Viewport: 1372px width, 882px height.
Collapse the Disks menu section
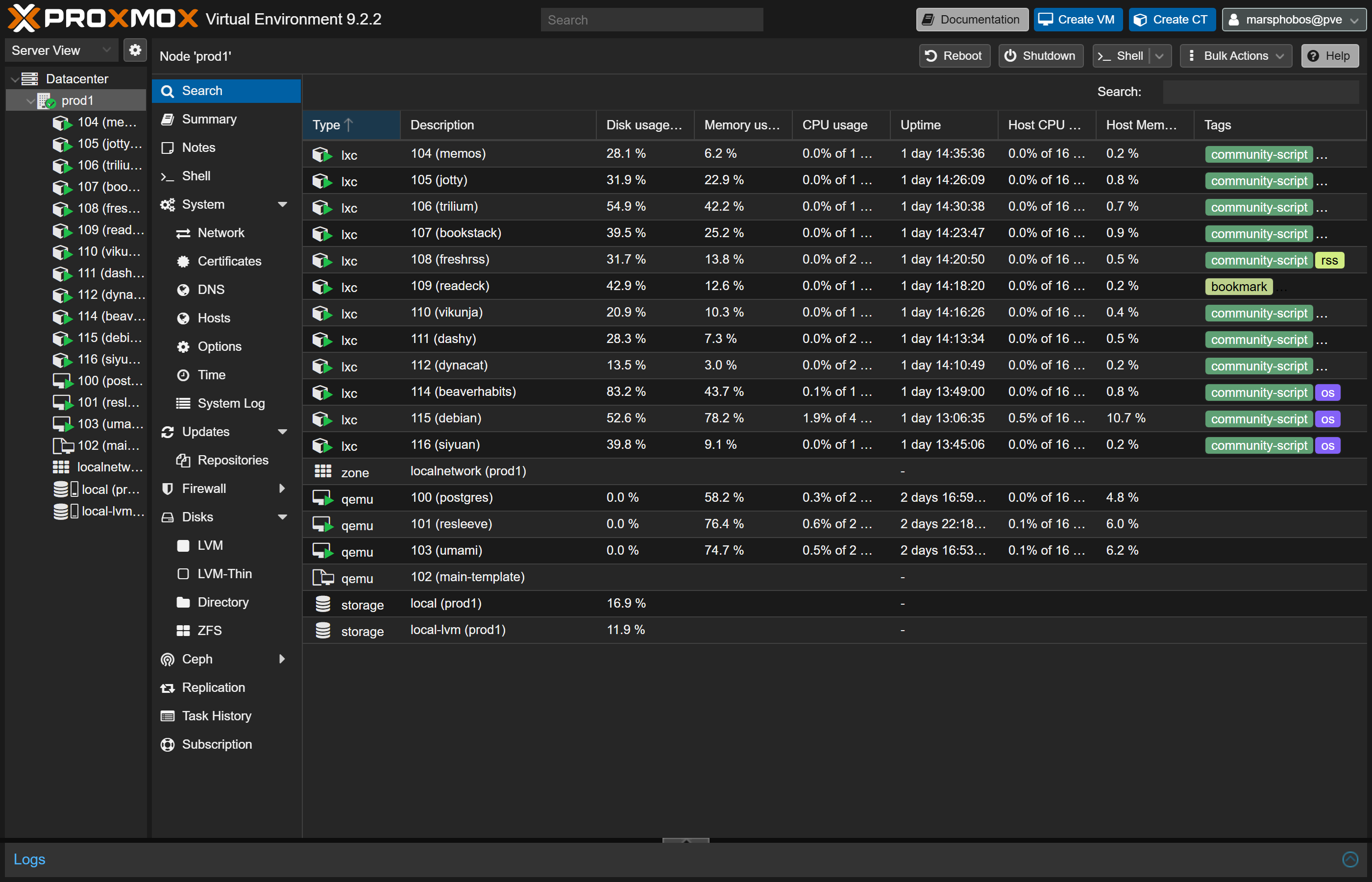282,517
